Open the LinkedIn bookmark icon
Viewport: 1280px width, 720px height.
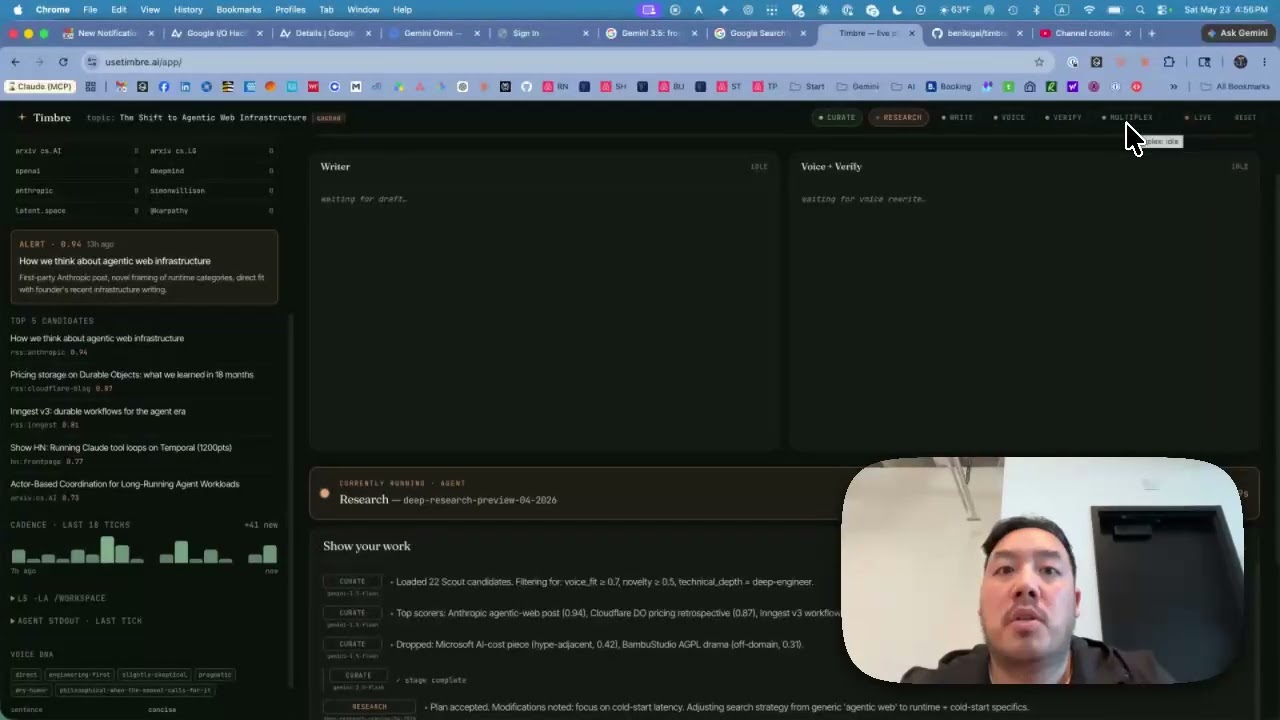185,87
